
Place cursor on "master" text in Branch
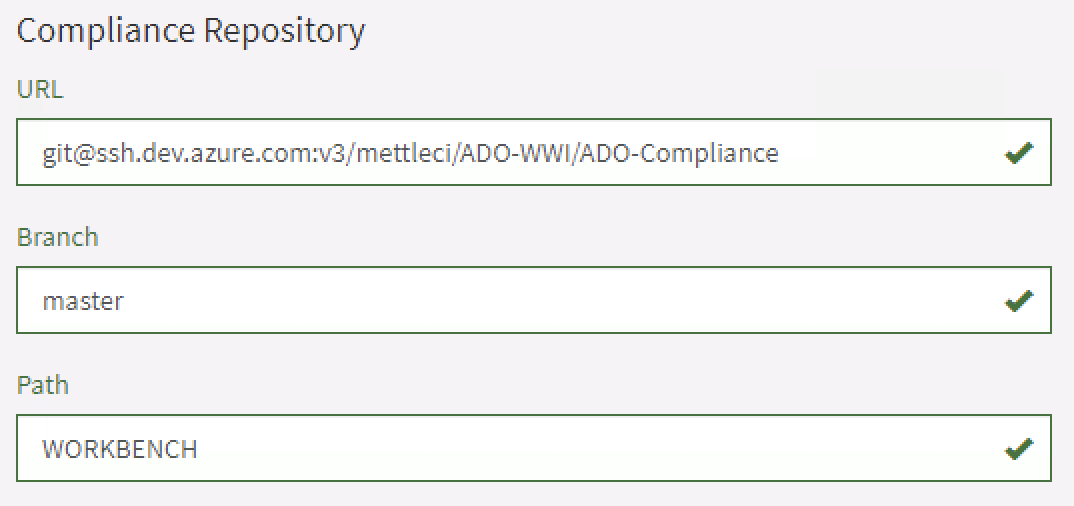pos(83,301)
